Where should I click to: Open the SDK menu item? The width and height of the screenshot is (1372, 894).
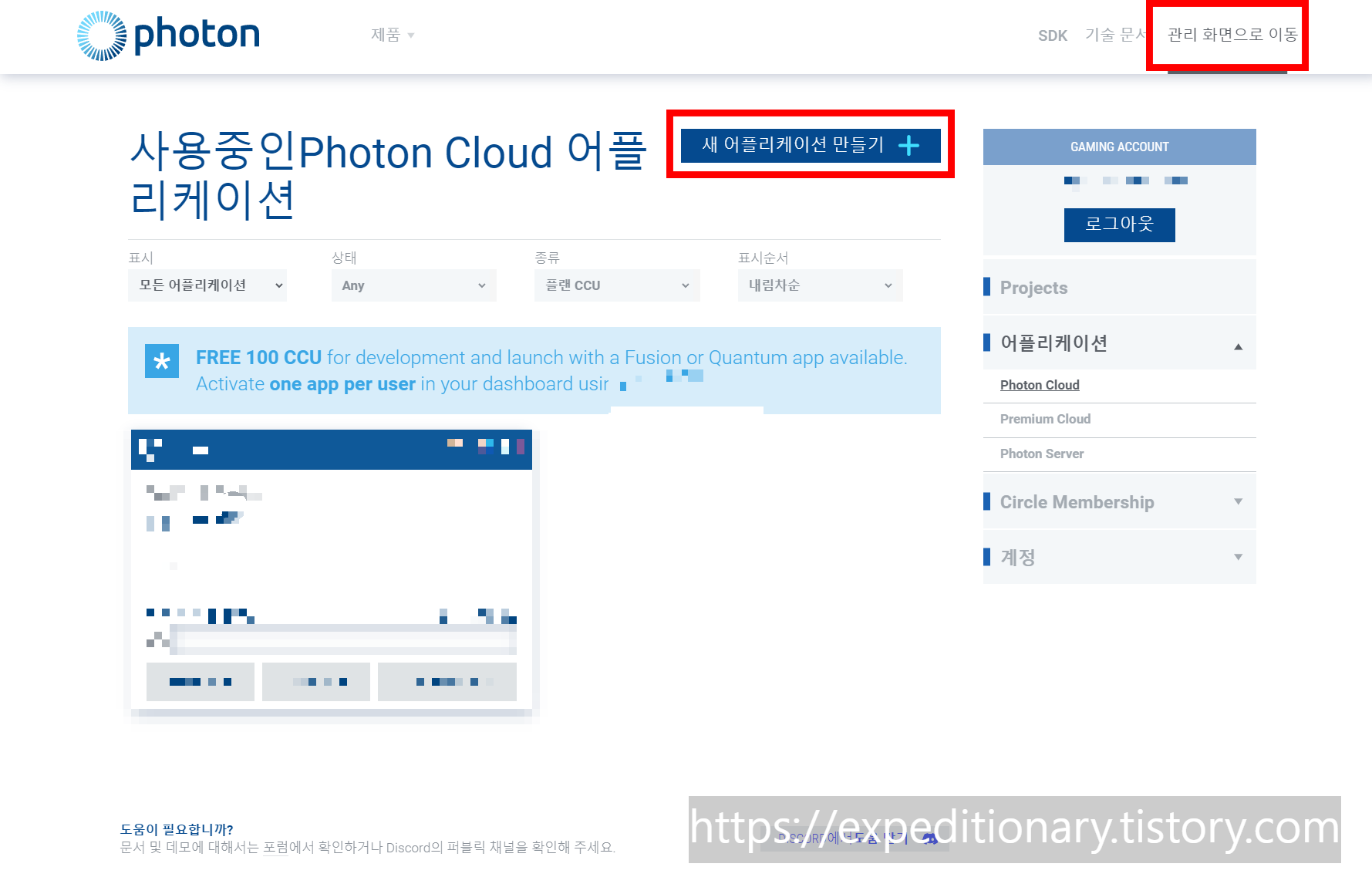click(1052, 35)
